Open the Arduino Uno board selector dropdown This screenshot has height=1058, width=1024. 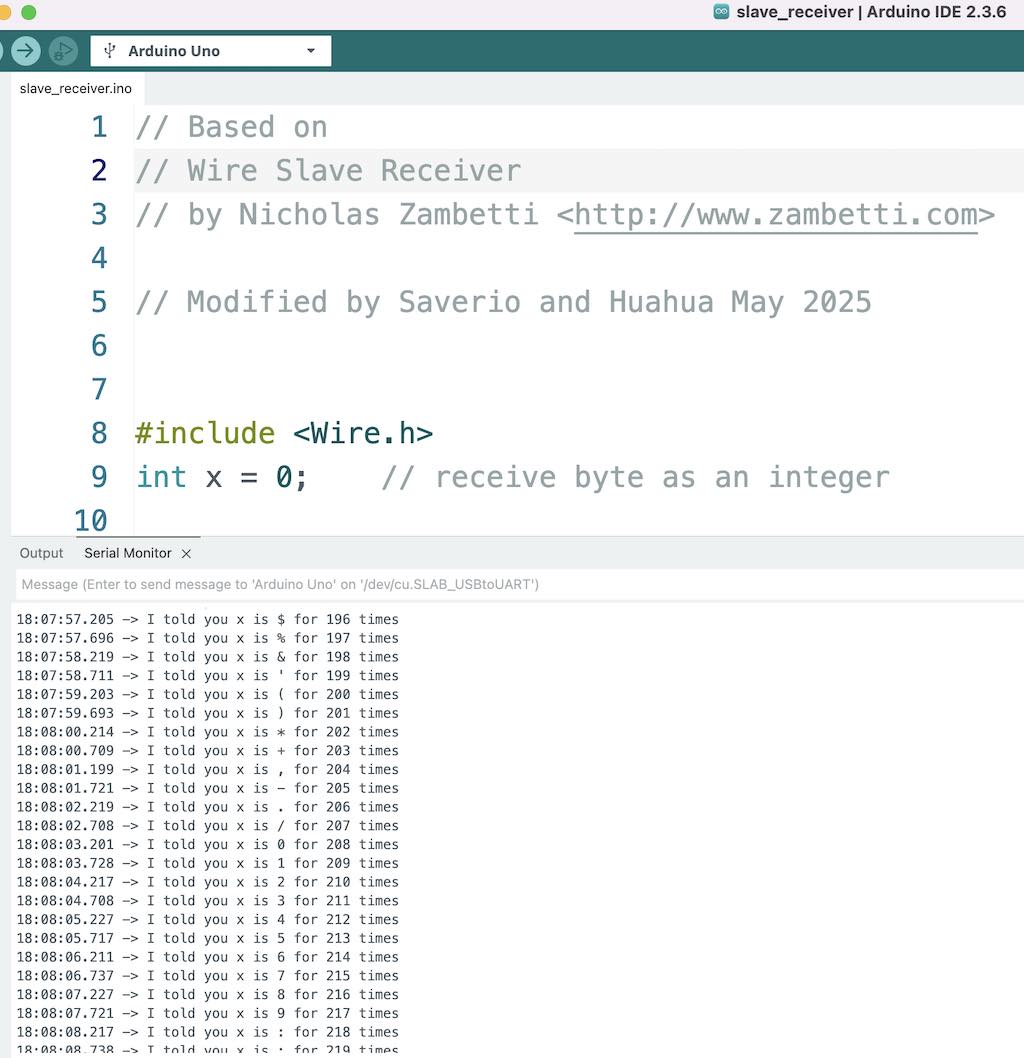coord(210,51)
